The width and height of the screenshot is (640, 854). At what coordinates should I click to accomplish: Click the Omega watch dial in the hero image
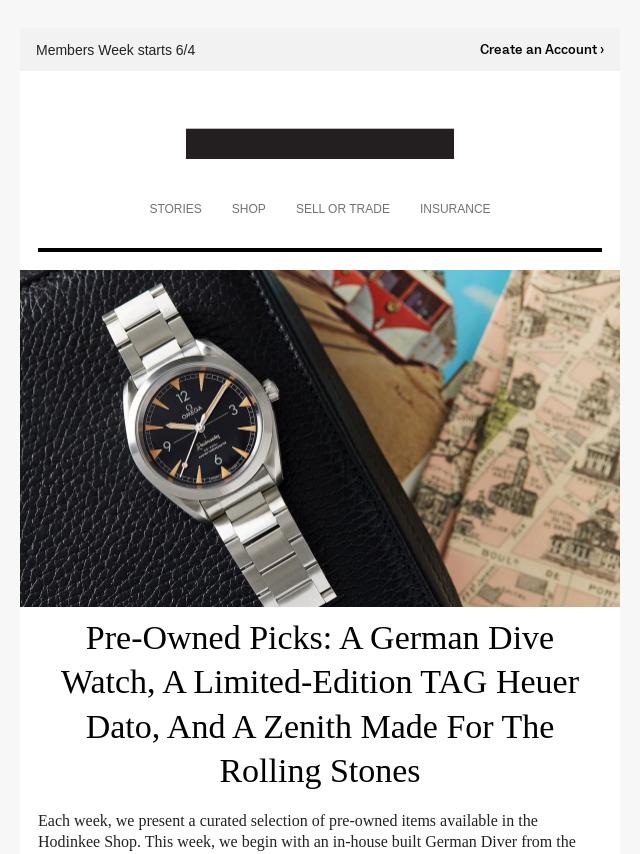click(x=200, y=426)
